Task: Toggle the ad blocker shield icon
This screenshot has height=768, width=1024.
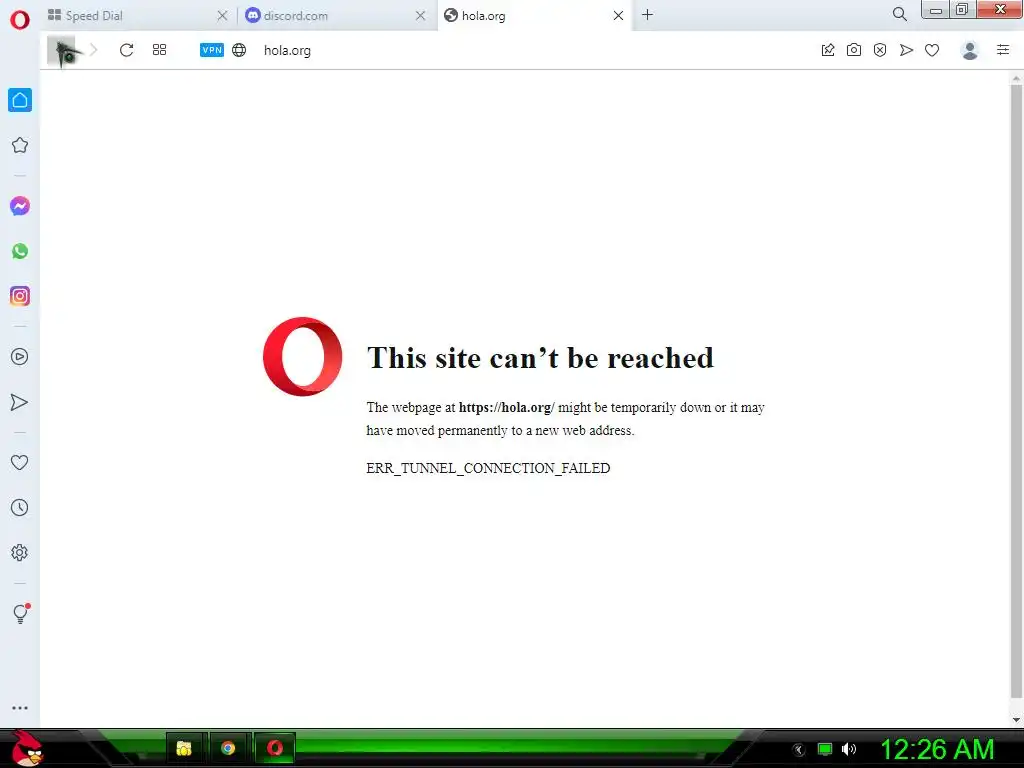Action: pos(880,50)
